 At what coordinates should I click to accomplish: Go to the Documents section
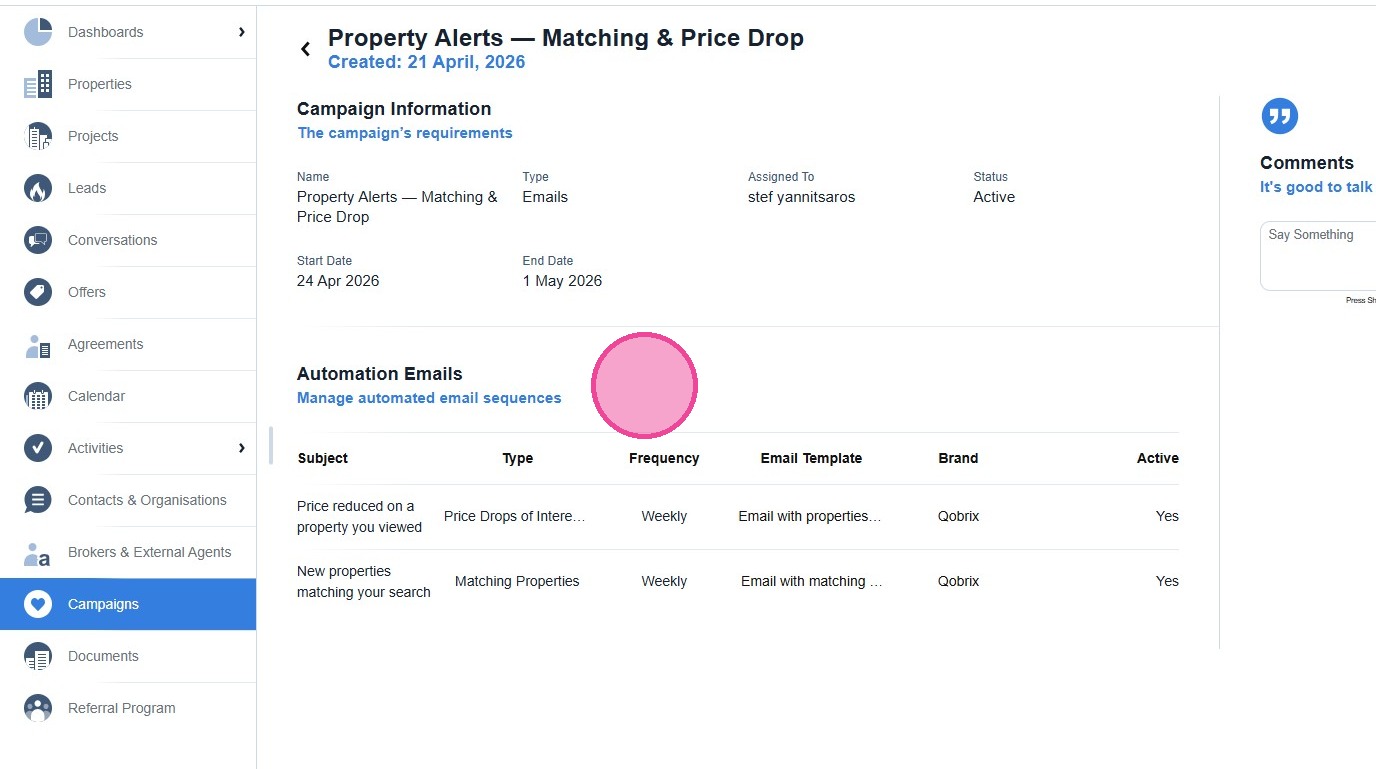(x=103, y=656)
